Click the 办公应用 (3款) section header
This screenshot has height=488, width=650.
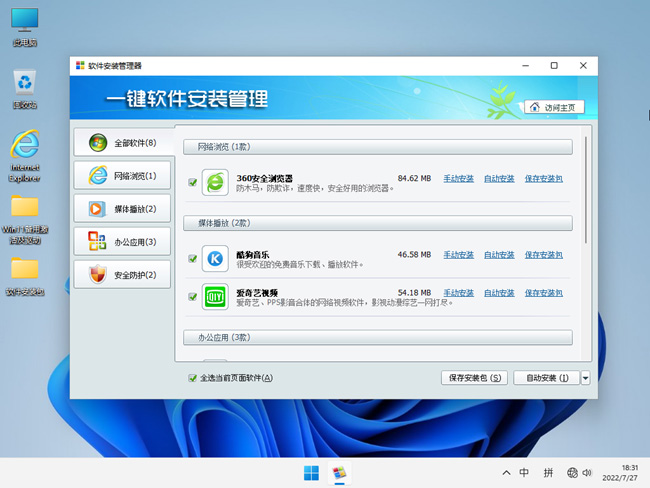point(378,337)
